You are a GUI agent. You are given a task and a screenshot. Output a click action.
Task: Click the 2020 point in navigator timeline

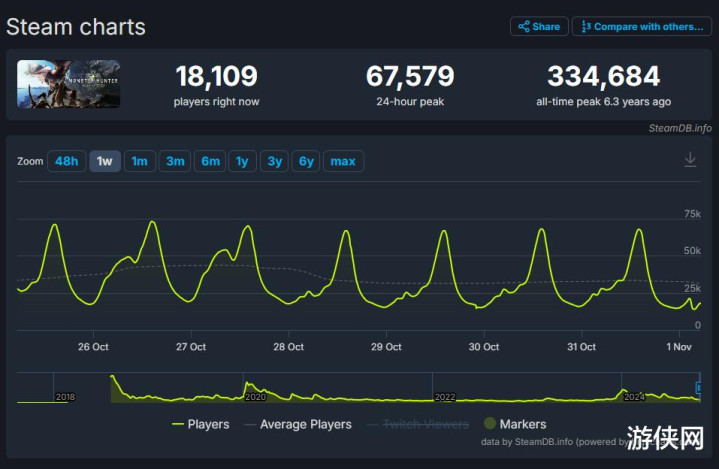pos(255,397)
